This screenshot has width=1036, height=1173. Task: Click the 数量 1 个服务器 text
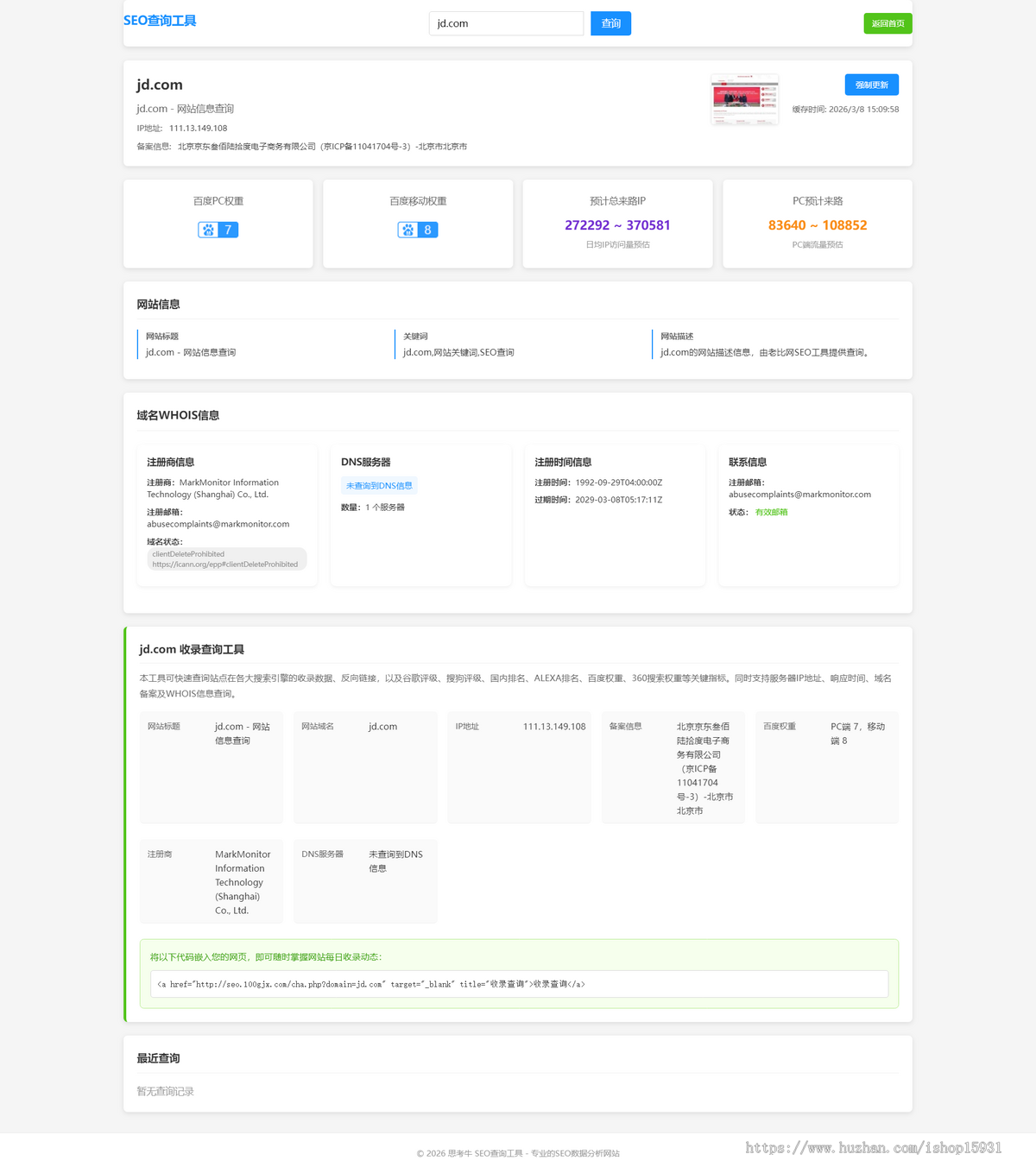tap(373, 508)
